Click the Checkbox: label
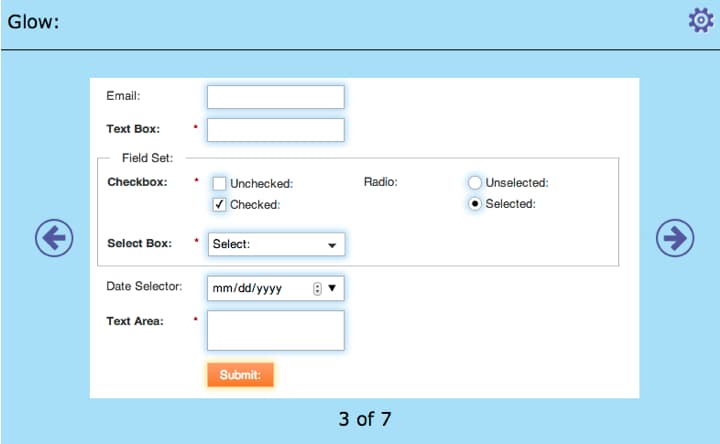 tap(137, 182)
